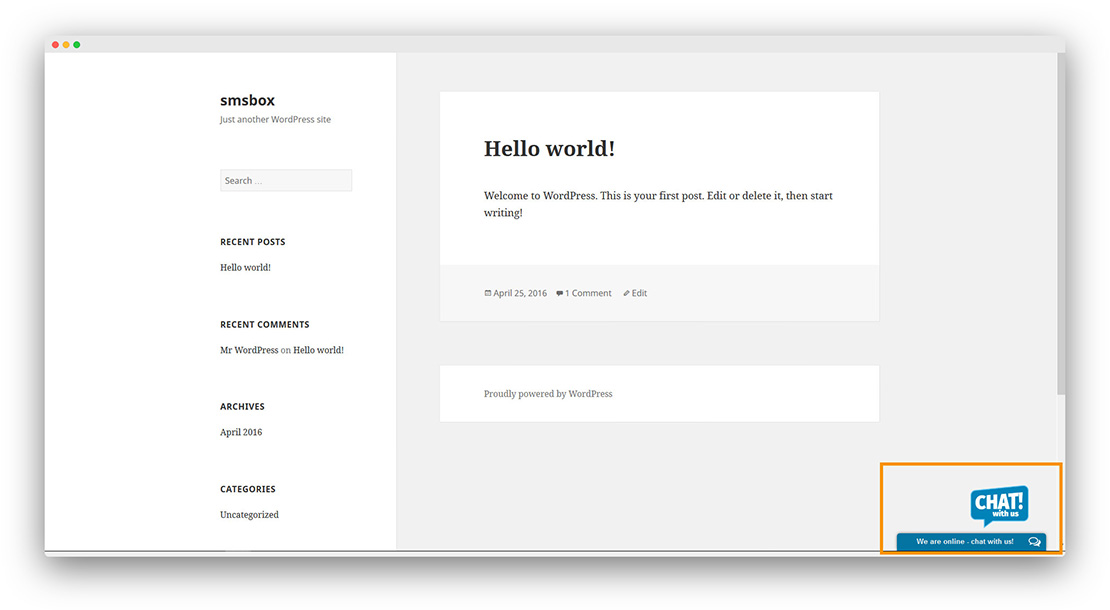Open the 1 Comment link
This screenshot has width=1110, height=610.
(x=588, y=293)
